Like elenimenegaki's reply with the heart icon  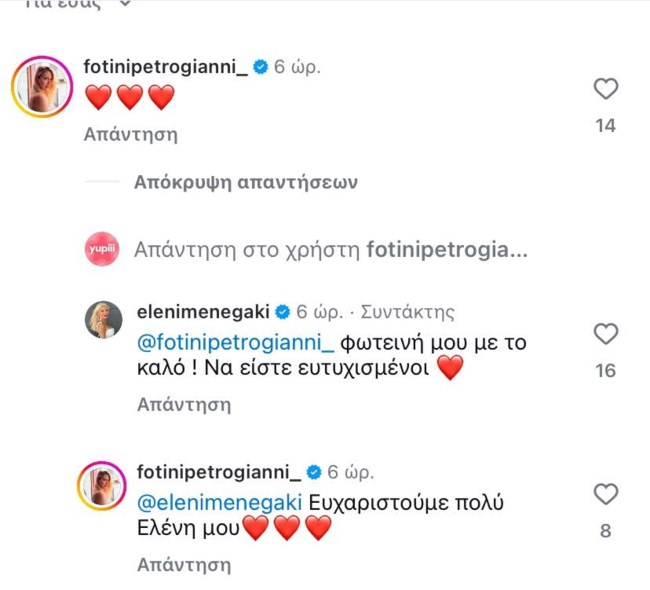[605, 334]
